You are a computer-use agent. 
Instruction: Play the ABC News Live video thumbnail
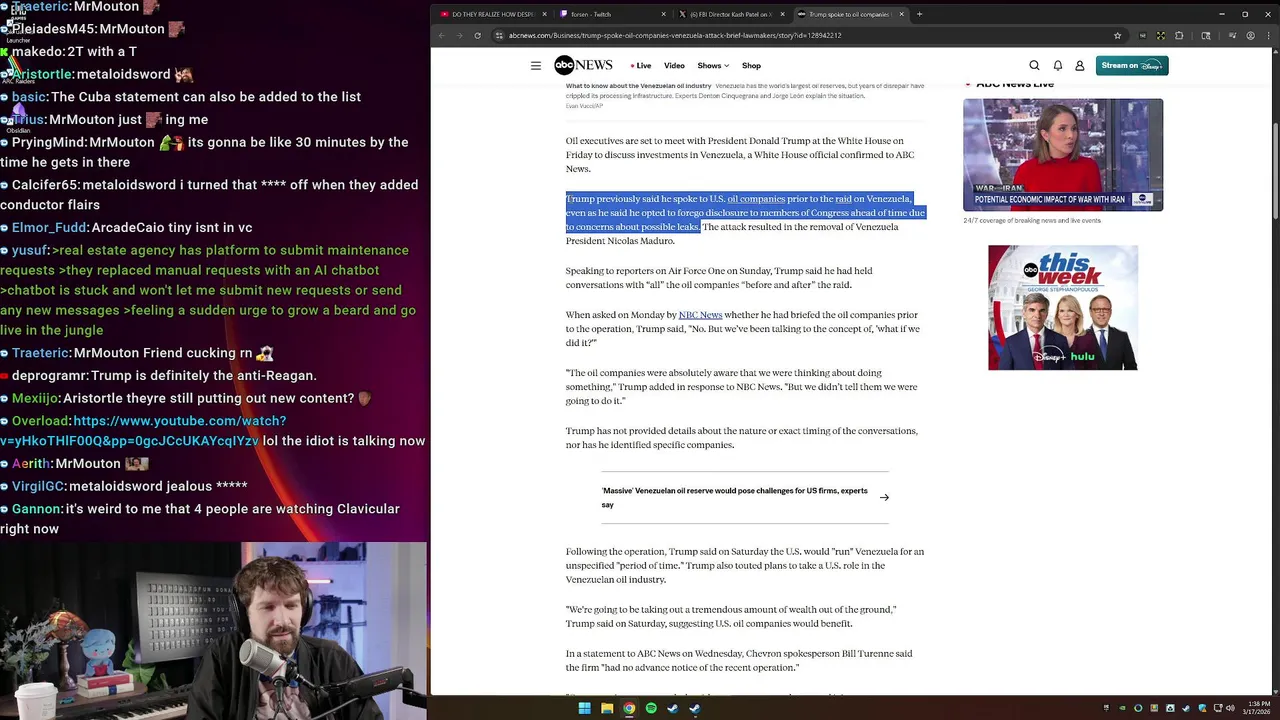pyautogui.click(x=1063, y=154)
